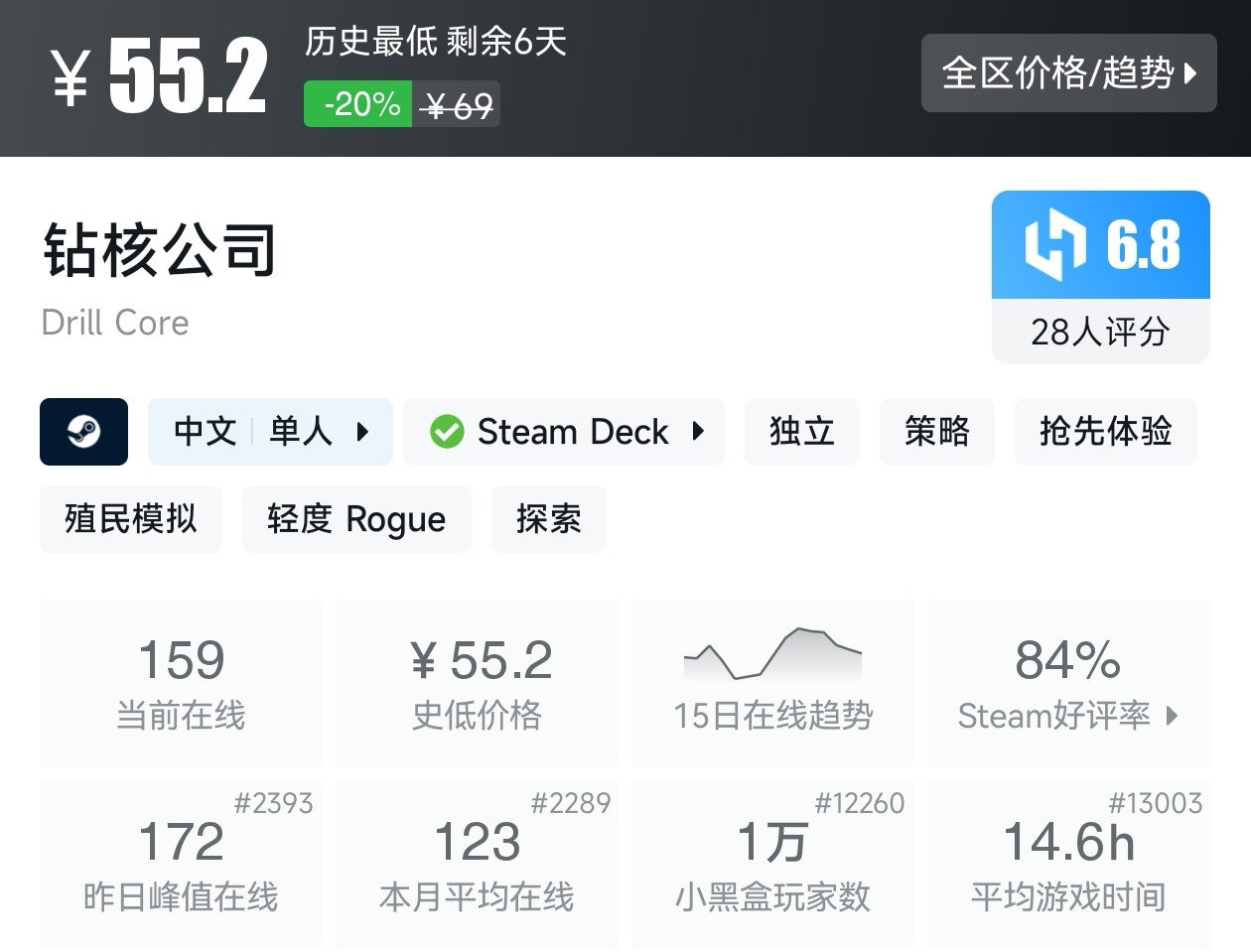Open the 当前在线 player count card

[180, 683]
